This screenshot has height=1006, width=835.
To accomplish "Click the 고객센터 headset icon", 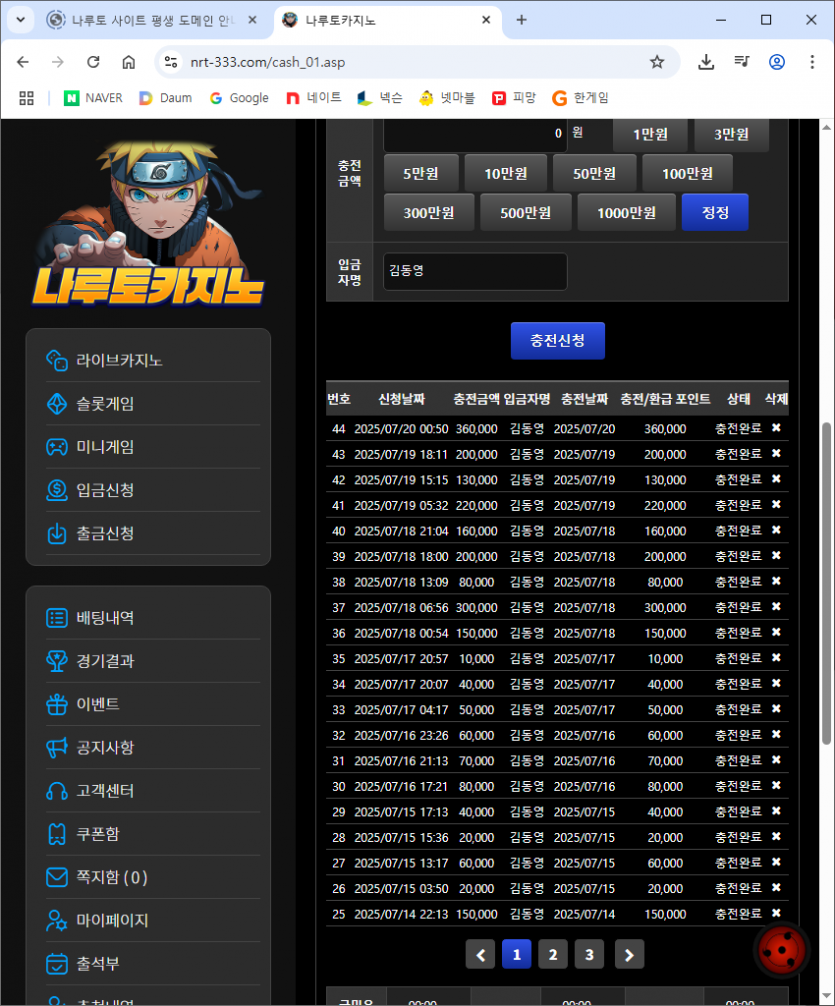I will 56,790.
